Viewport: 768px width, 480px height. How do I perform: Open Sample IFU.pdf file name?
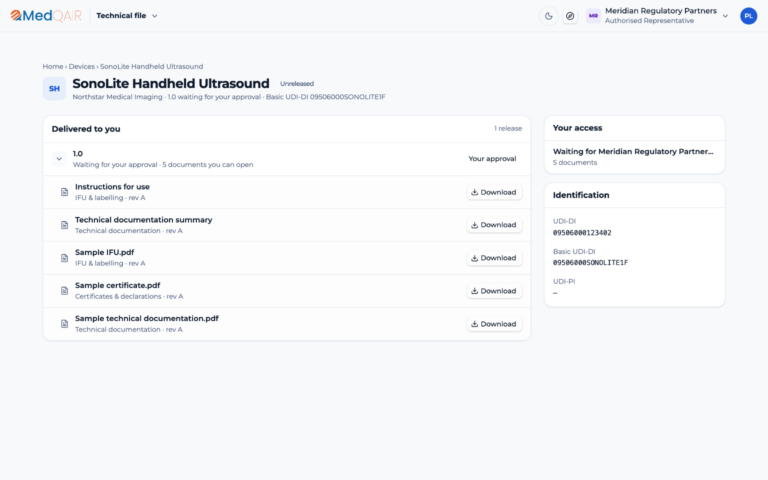tap(104, 252)
